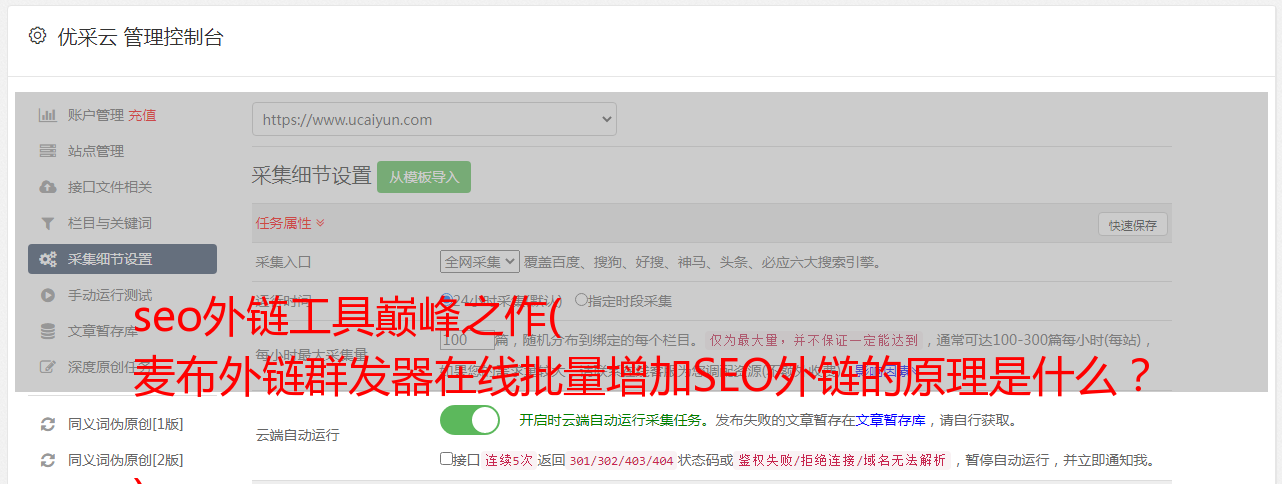The image size is (1282, 484).
Task: Click the hourly max collection input 100
Action: [467, 340]
